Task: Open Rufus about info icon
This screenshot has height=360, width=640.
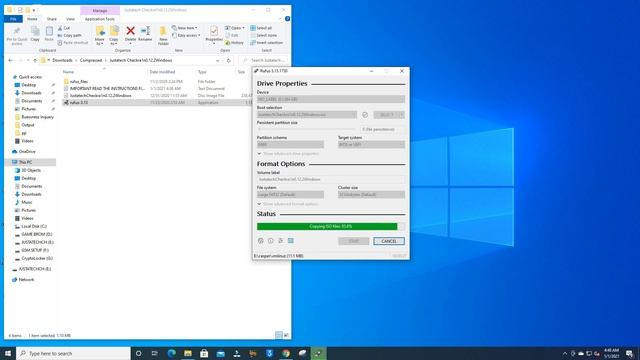Action: (x=271, y=241)
